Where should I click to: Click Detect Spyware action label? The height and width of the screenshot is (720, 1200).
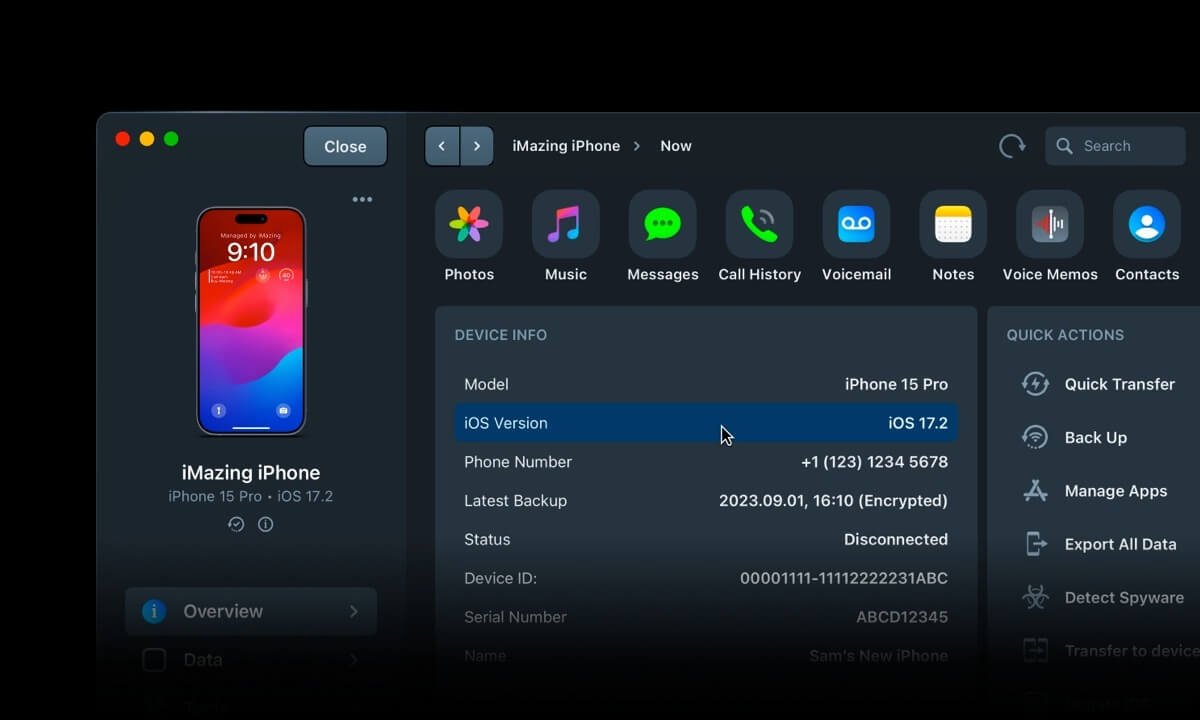pos(1124,597)
